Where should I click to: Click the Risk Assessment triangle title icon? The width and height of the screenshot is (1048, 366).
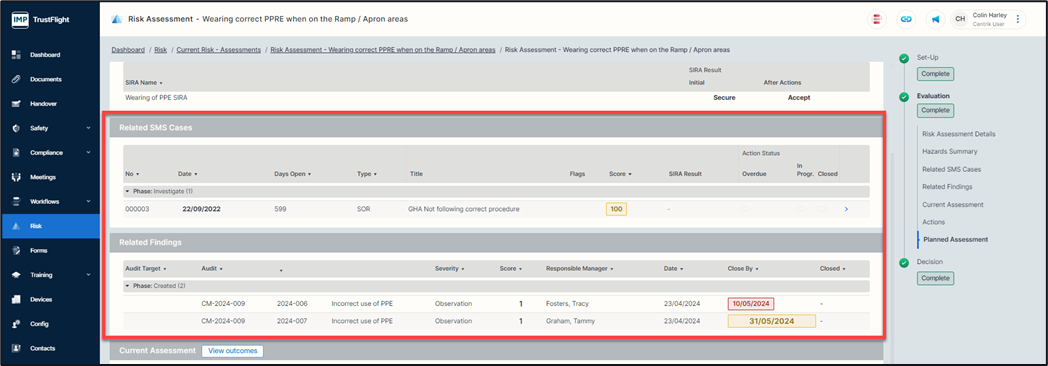[x=116, y=19]
